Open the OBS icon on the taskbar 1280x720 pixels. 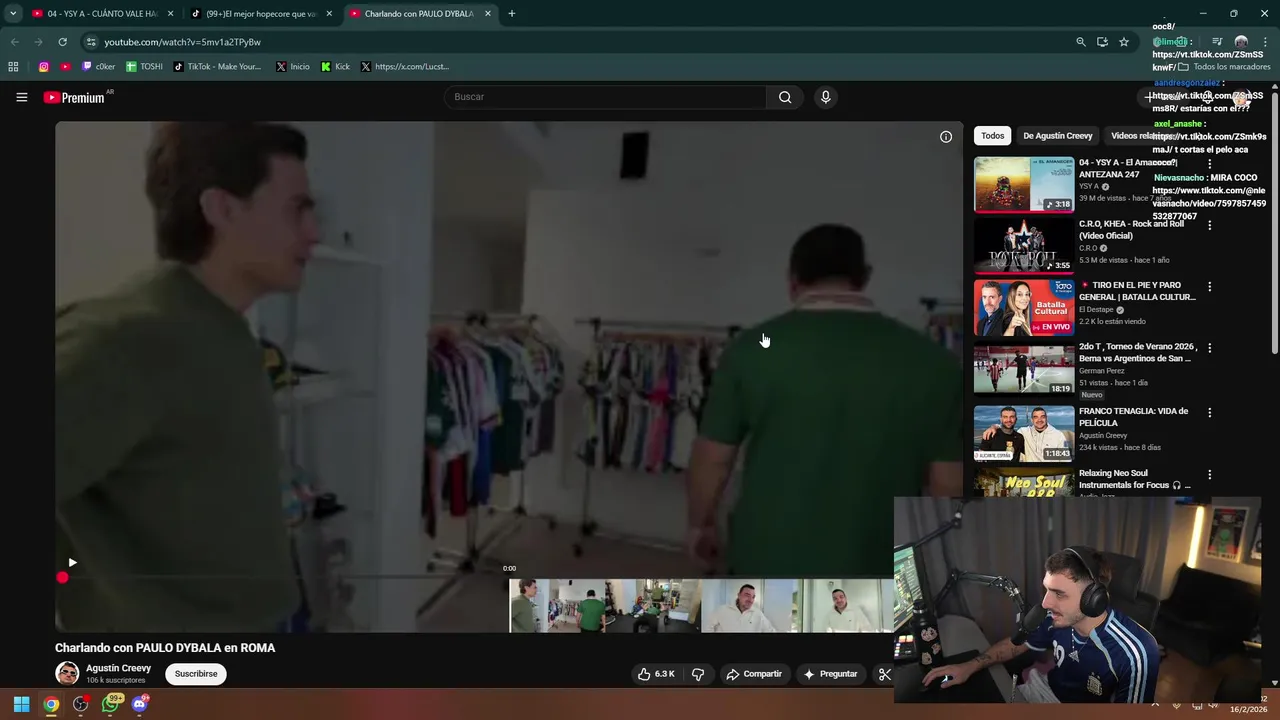81,704
